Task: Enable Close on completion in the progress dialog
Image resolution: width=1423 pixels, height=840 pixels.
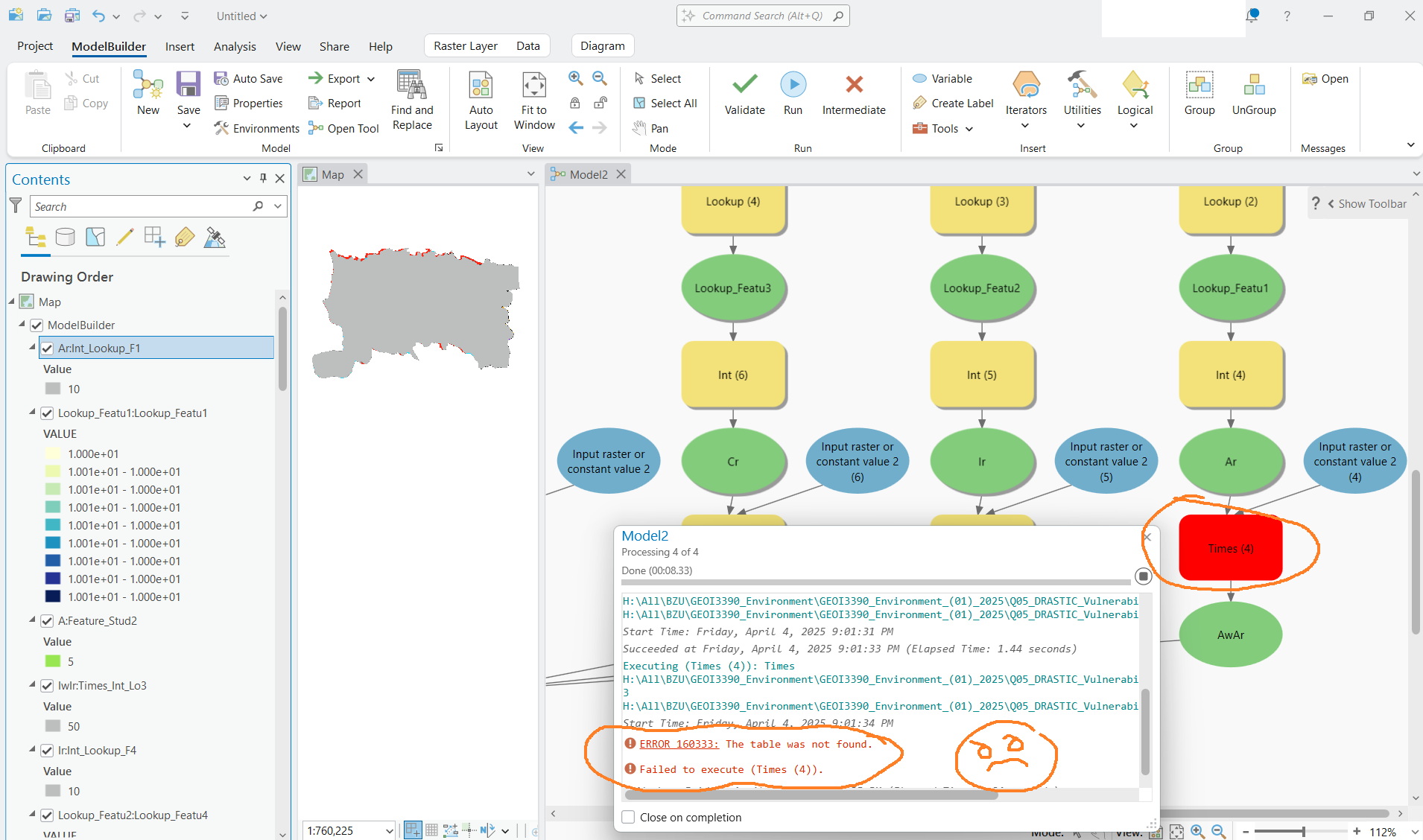Action: [628, 817]
